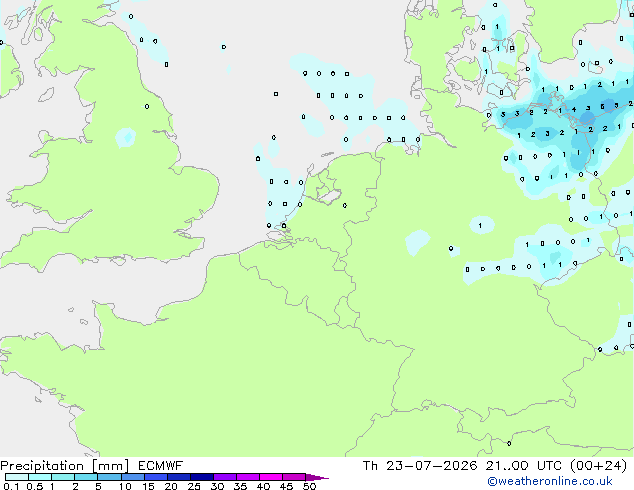Choose the 25–30 mm dark blue swatch

pos(202,477)
